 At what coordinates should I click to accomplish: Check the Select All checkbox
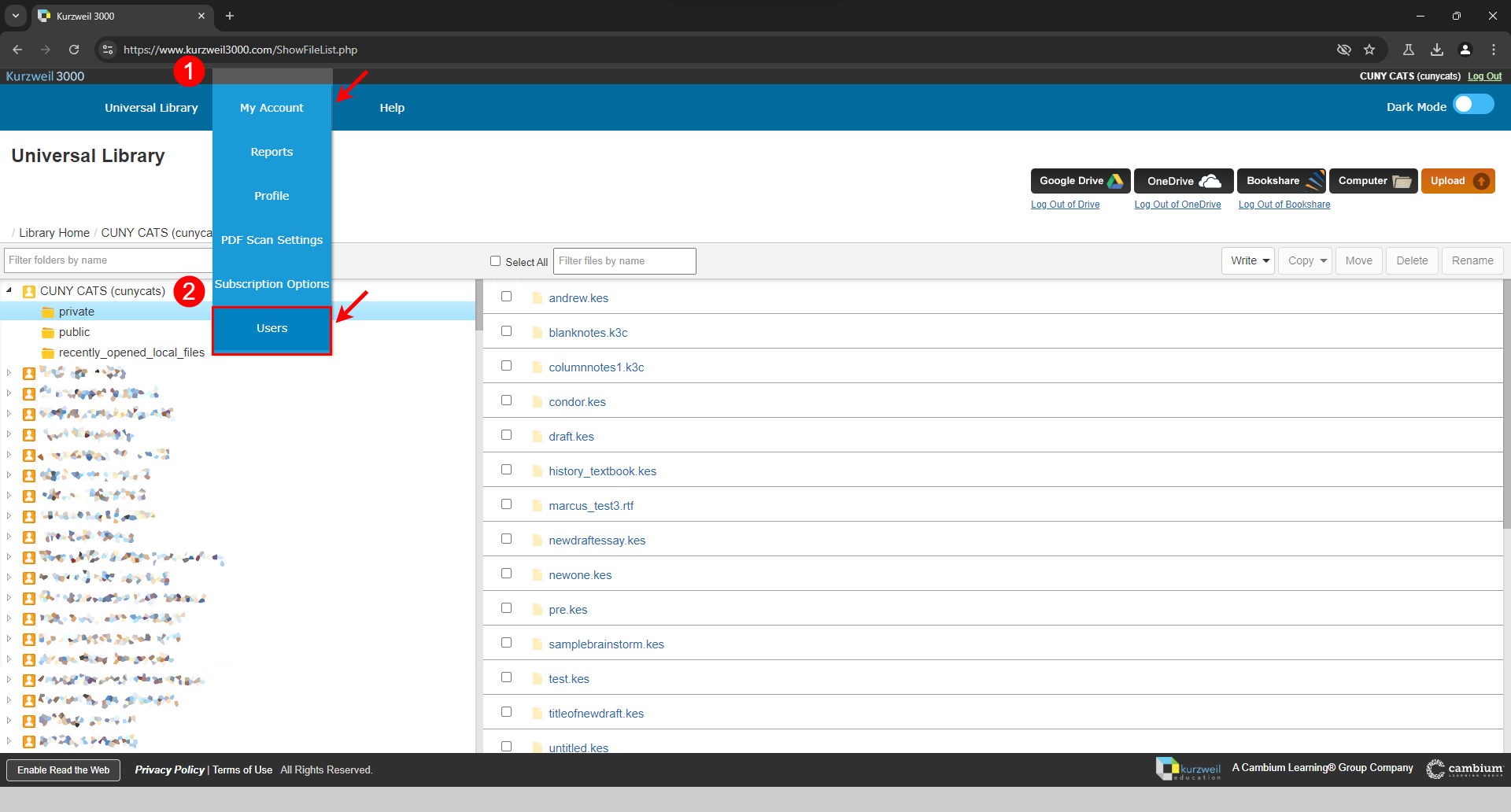pos(495,261)
